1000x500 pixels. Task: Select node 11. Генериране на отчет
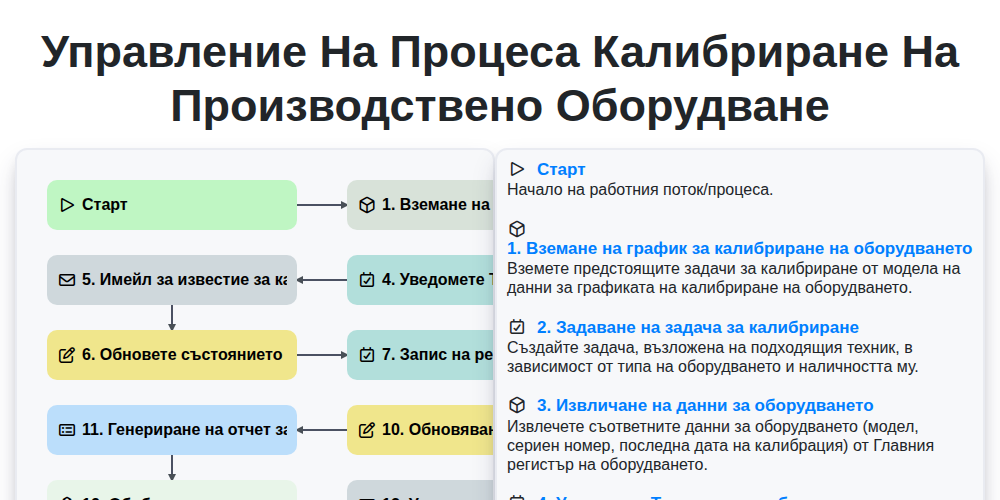coord(172,430)
